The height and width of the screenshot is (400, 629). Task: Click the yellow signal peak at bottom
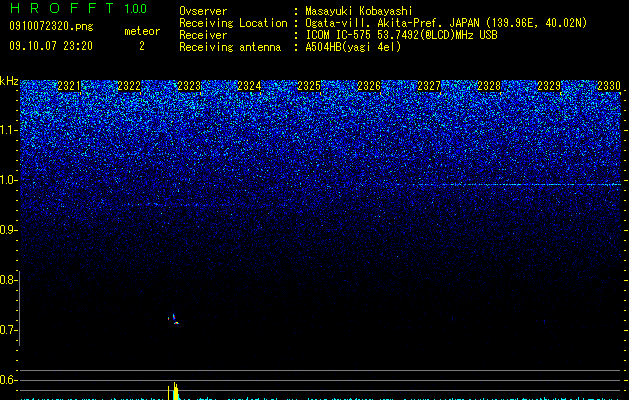[x=175, y=391]
